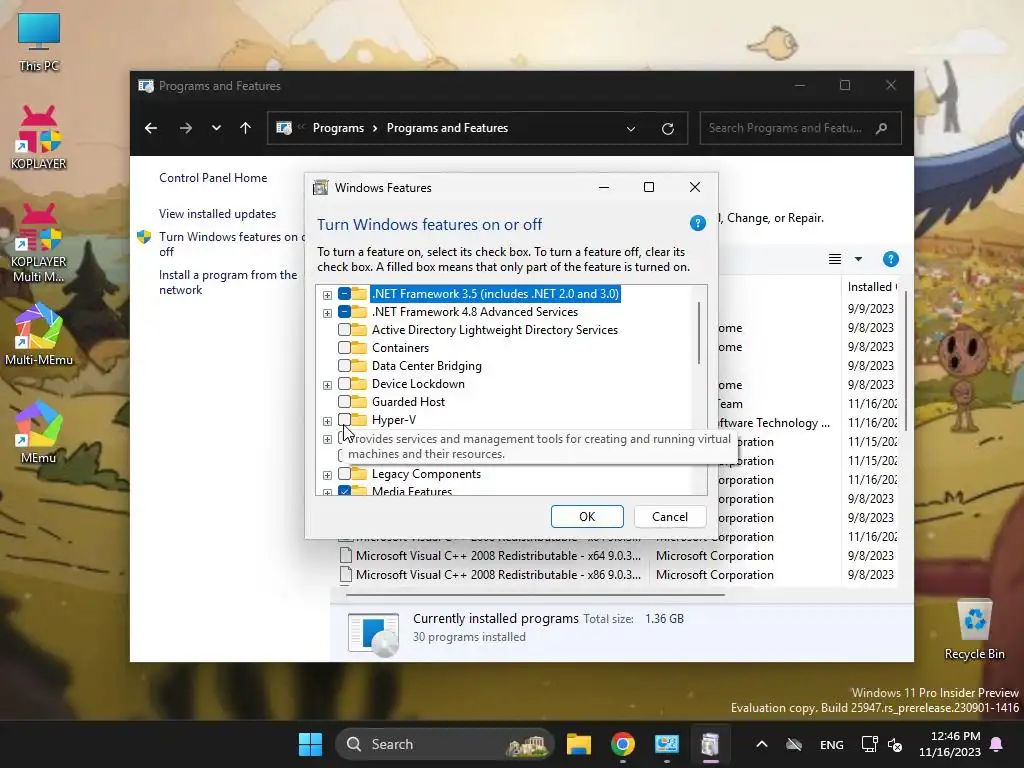Screen dimensions: 1024x768
Task: Click OK in Windows Features dialog
Action: (587, 517)
